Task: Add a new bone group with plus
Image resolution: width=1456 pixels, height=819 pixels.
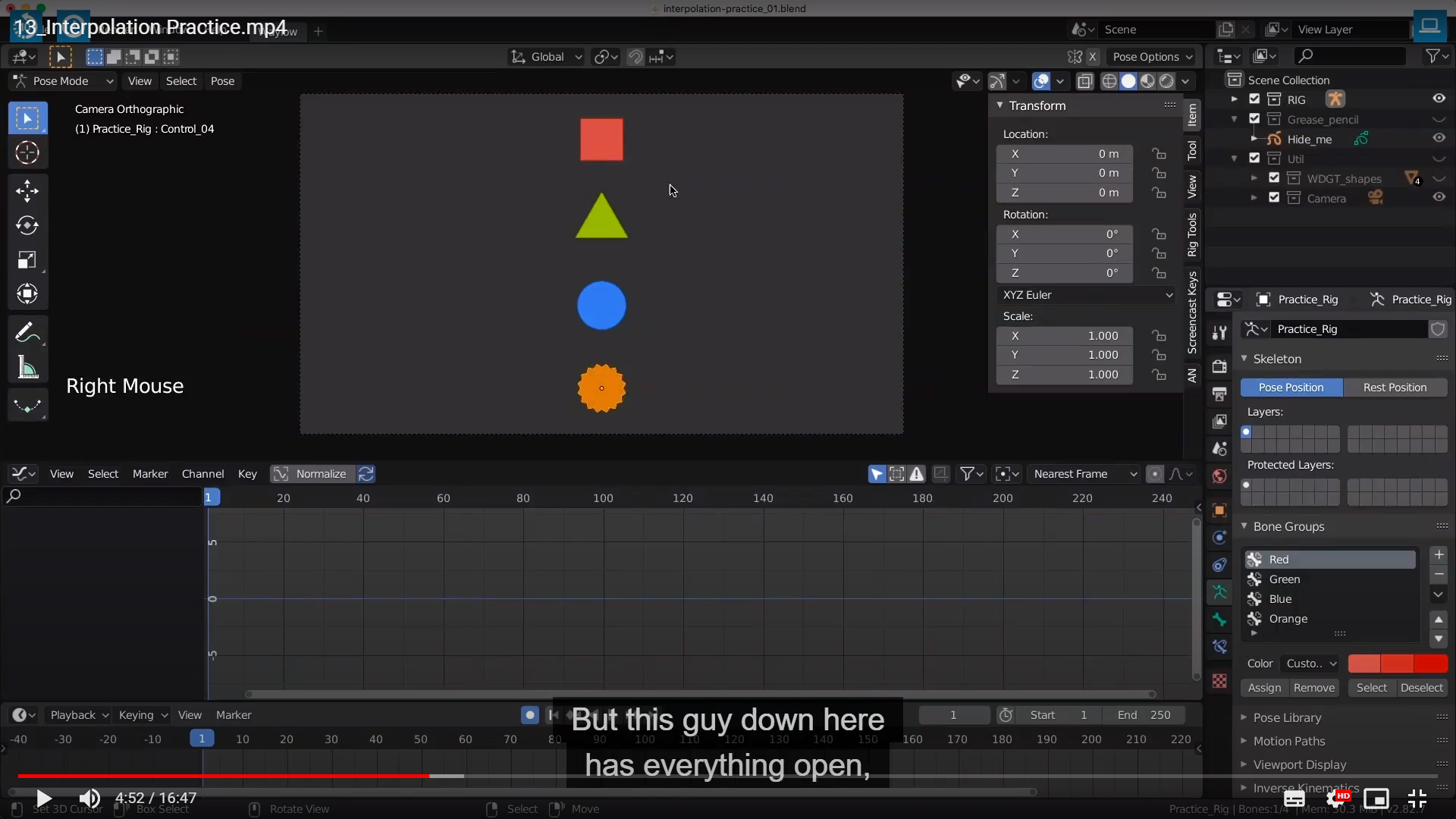Action: (x=1439, y=555)
